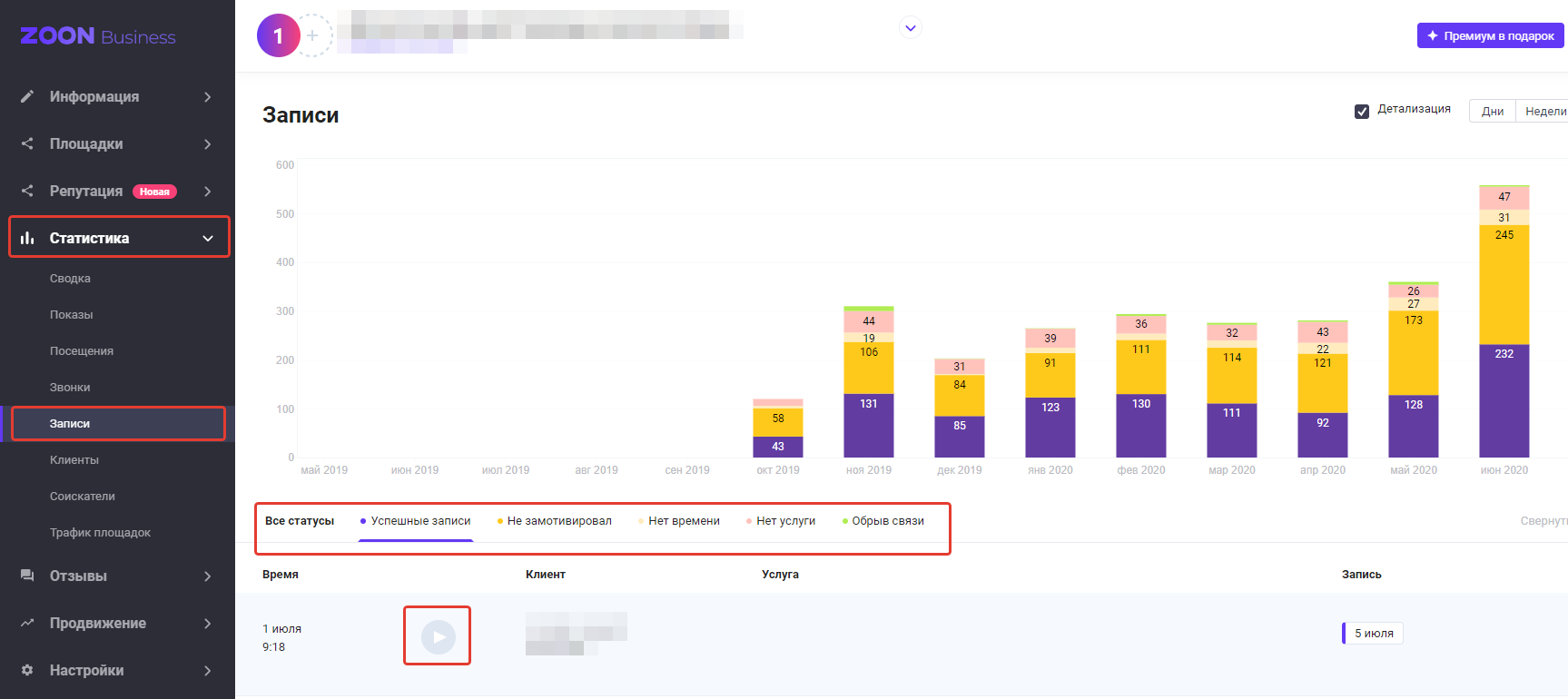Click the Новая badge on Репутация
Viewport: 1568px width, 699px height.
(154, 192)
